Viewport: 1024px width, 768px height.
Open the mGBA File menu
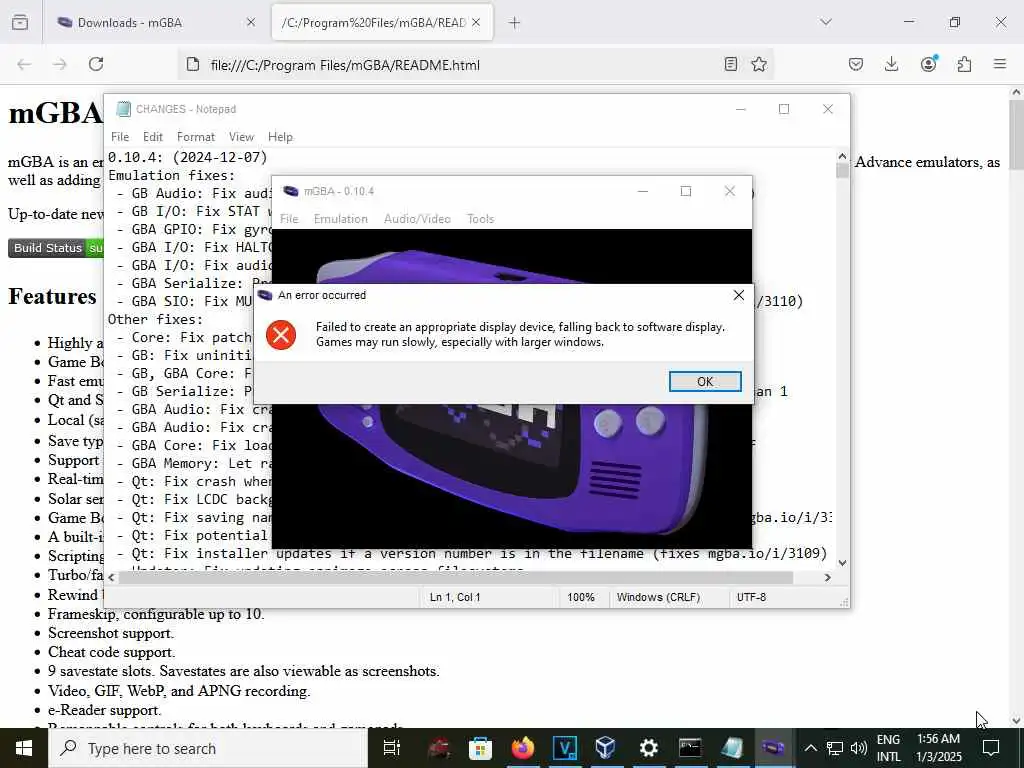289,219
